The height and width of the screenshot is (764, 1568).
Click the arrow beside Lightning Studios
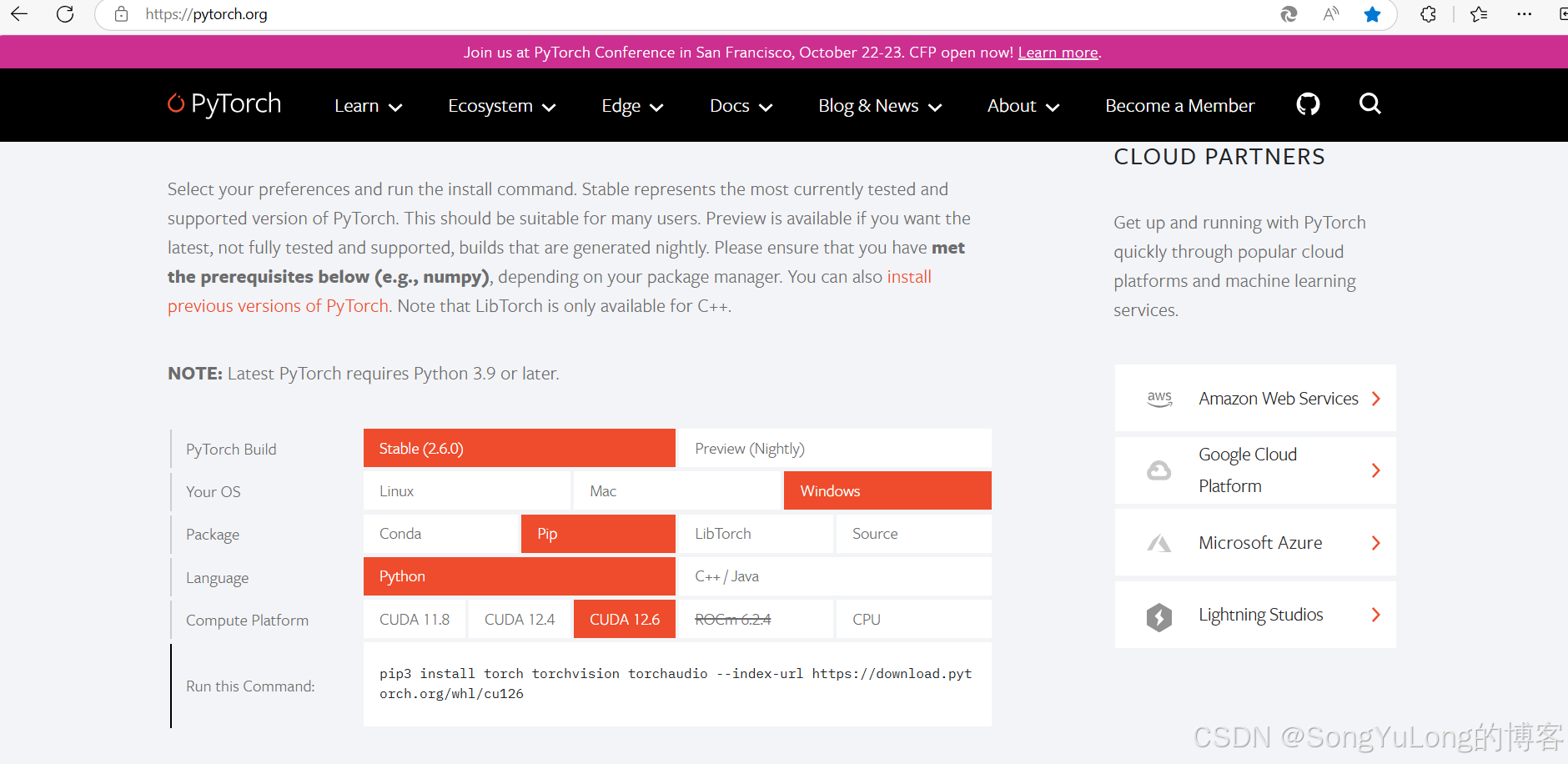1376,615
